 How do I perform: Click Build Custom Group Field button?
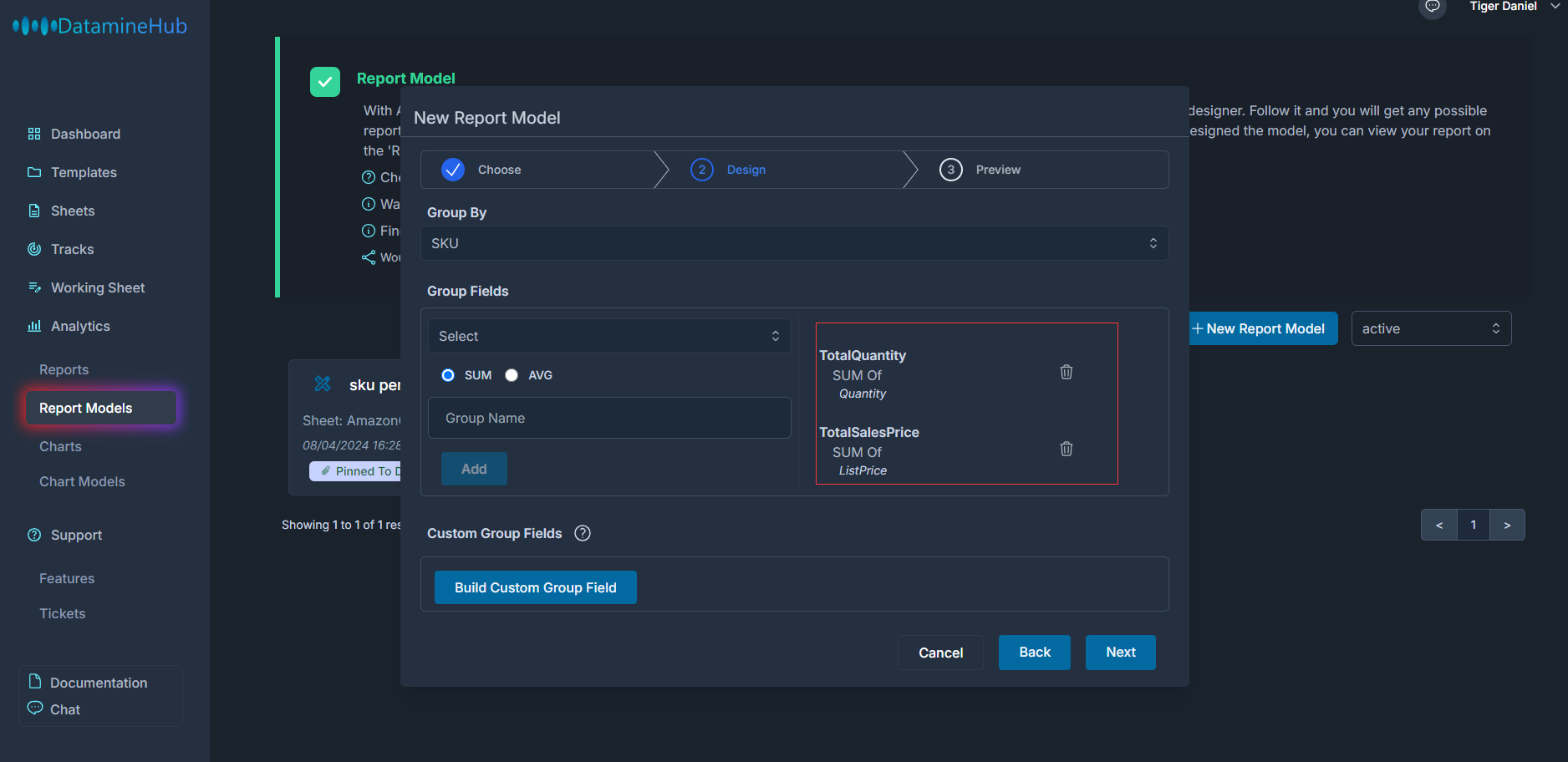[x=536, y=587]
